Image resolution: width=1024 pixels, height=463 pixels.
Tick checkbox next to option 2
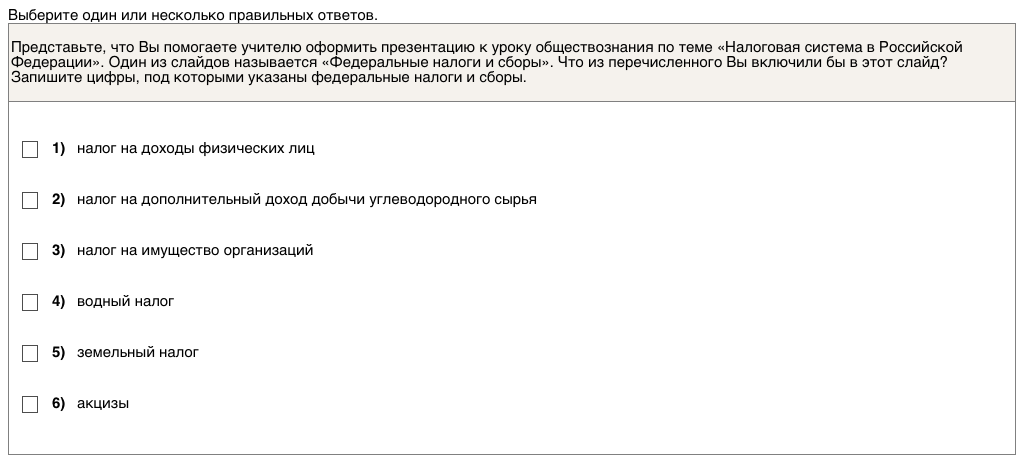pyautogui.click(x=30, y=200)
